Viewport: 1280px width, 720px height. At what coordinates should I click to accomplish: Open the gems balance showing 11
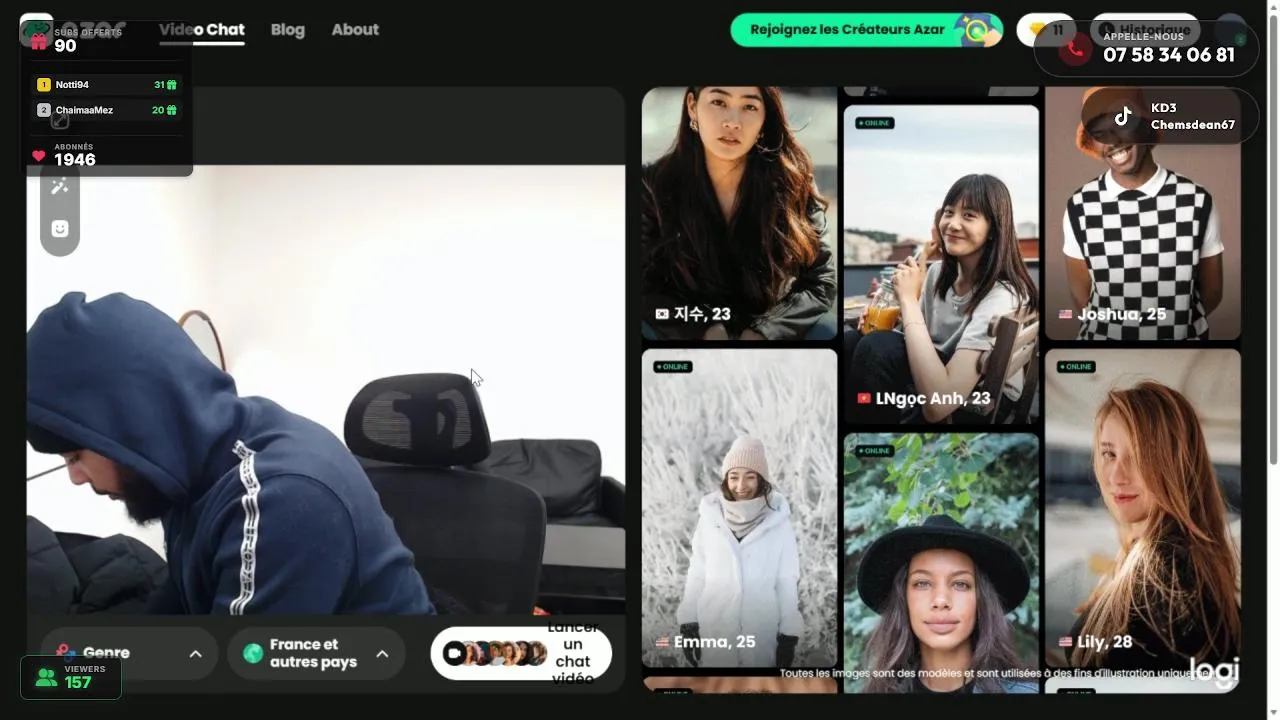coord(1046,30)
